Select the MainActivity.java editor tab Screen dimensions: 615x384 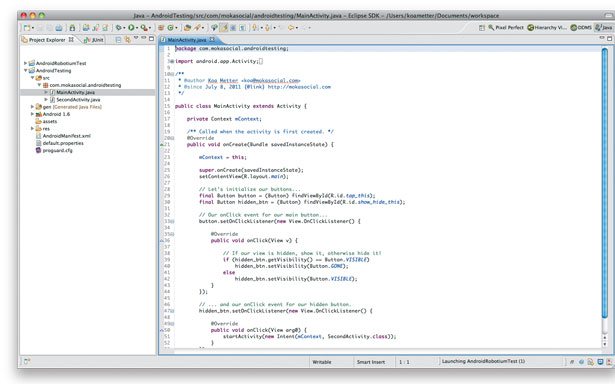pos(187,40)
